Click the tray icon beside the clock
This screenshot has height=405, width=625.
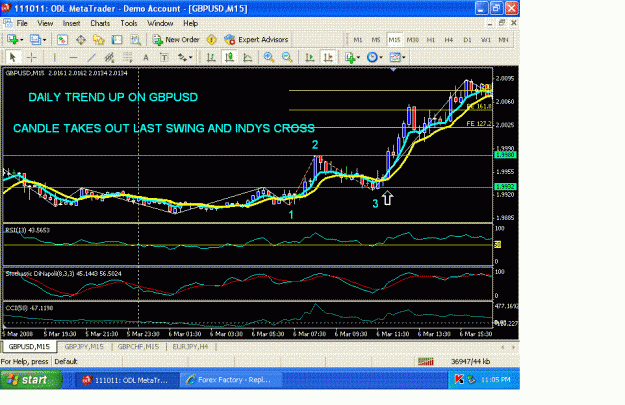point(471,379)
